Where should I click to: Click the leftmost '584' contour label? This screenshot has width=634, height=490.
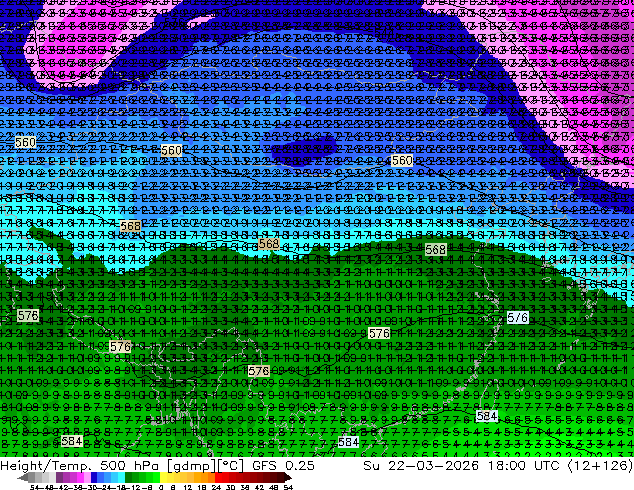click(72, 441)
